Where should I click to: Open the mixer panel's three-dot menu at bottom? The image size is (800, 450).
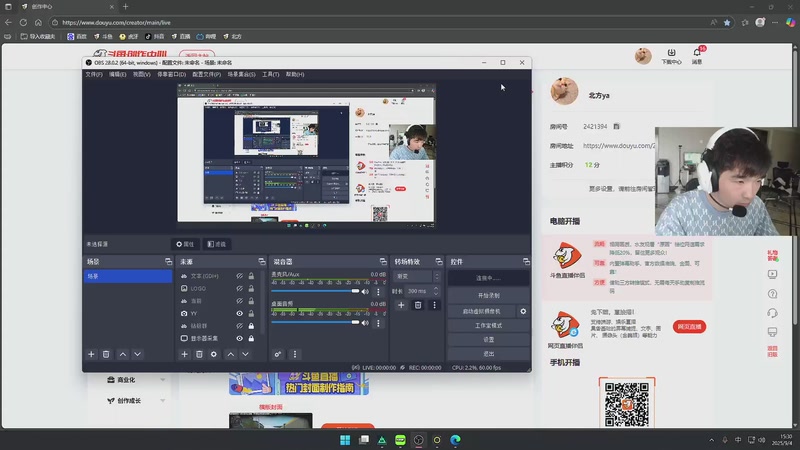pyautogui.click(x=294, y=354)
